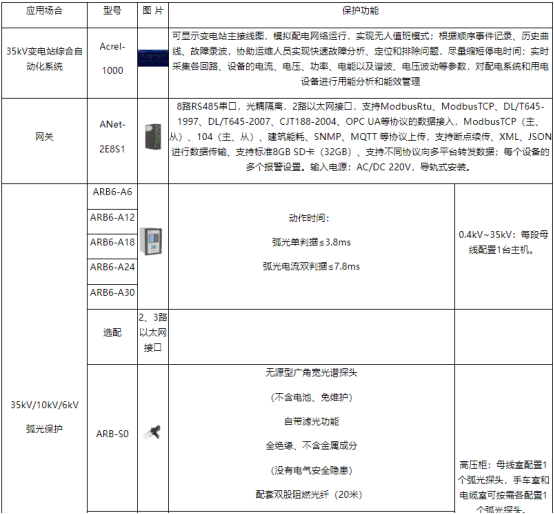The image size is (554, 514).
Task: Select the ARB6-A18 model cell
Action: [x=112, y=246]
